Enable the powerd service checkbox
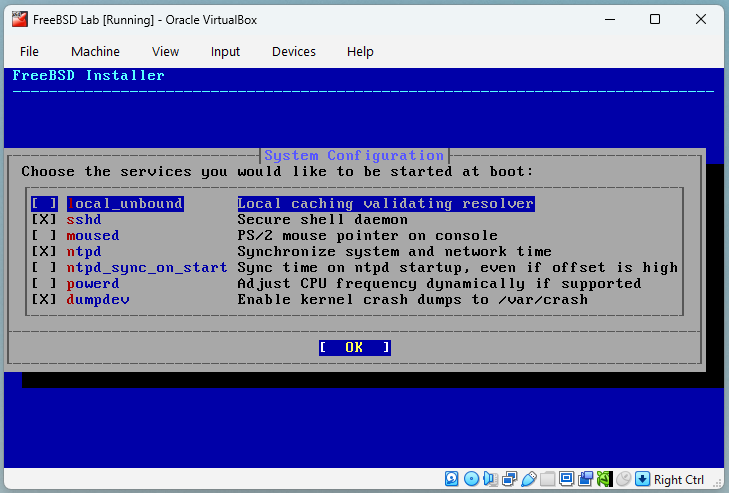Viewport: 729px width, 493px height. 44,283
